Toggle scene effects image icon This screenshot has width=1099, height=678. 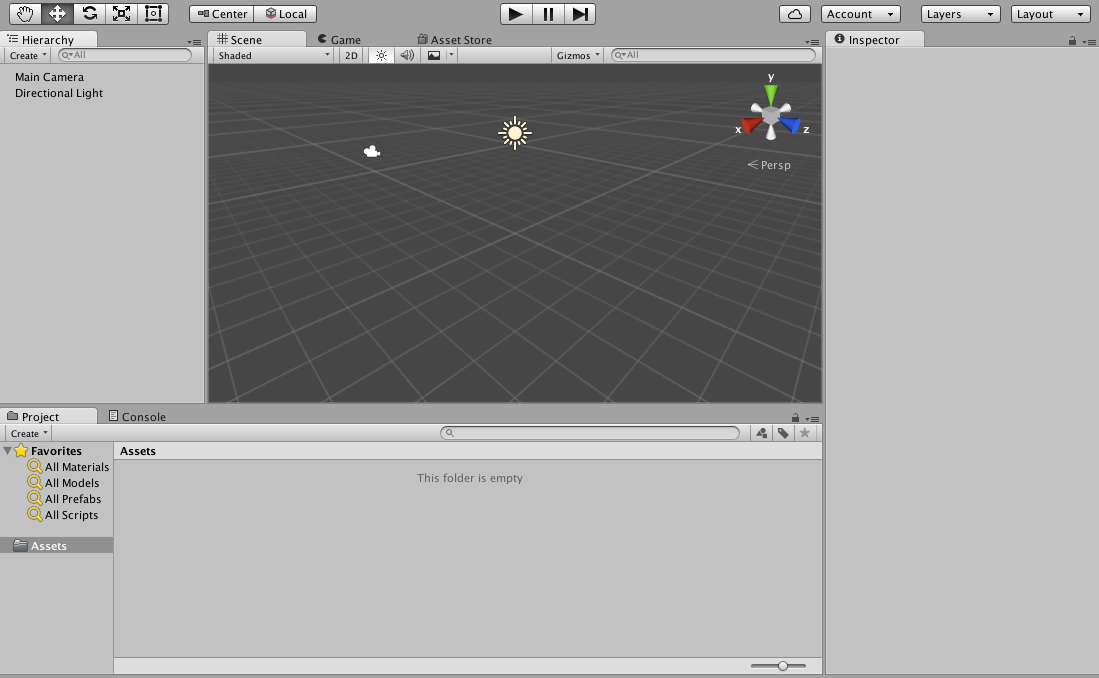point(434,55)
